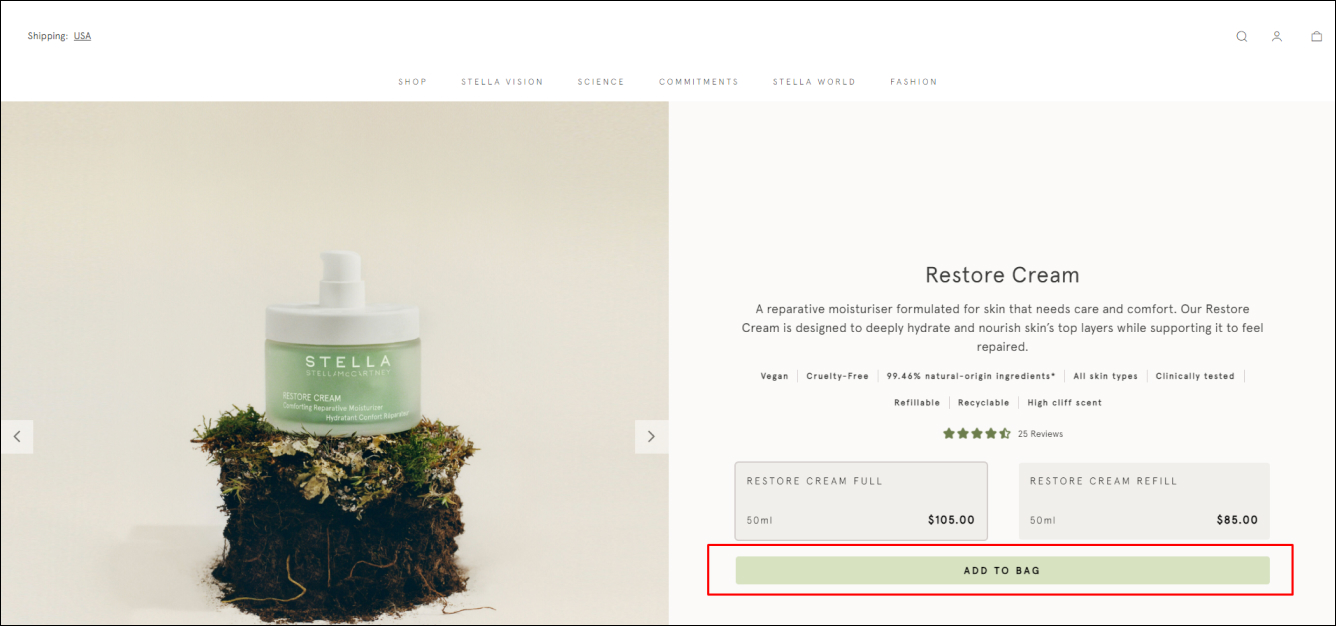1336x626 pixels.
Task: Click the star rating icons
Action: click(976, 434)
